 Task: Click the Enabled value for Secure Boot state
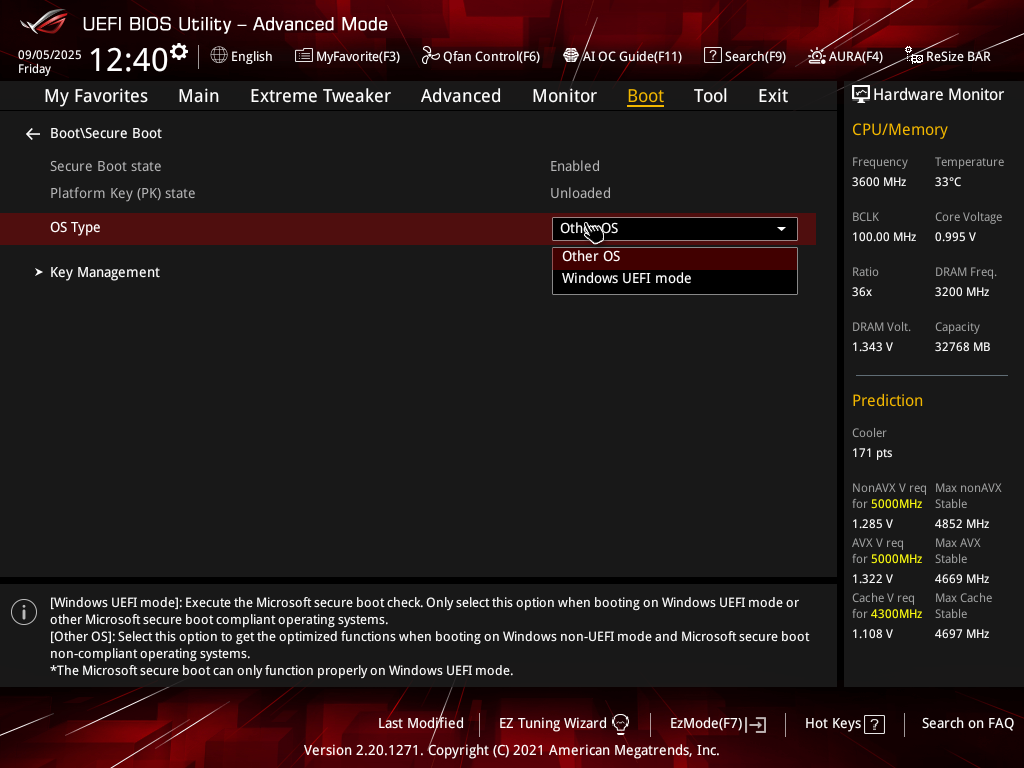point(575,167)
